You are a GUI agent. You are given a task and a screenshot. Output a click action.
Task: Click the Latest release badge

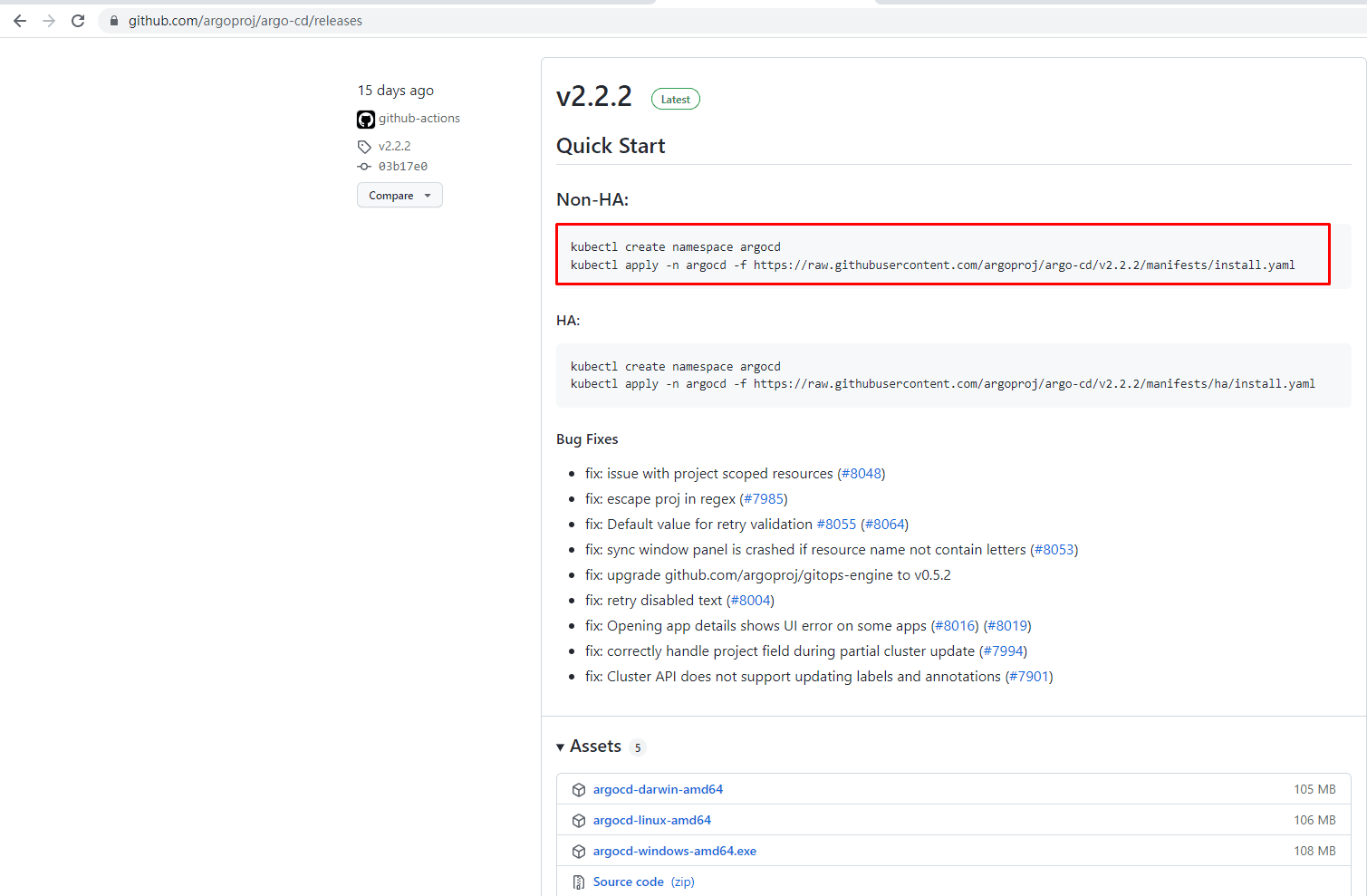point(676,99)
